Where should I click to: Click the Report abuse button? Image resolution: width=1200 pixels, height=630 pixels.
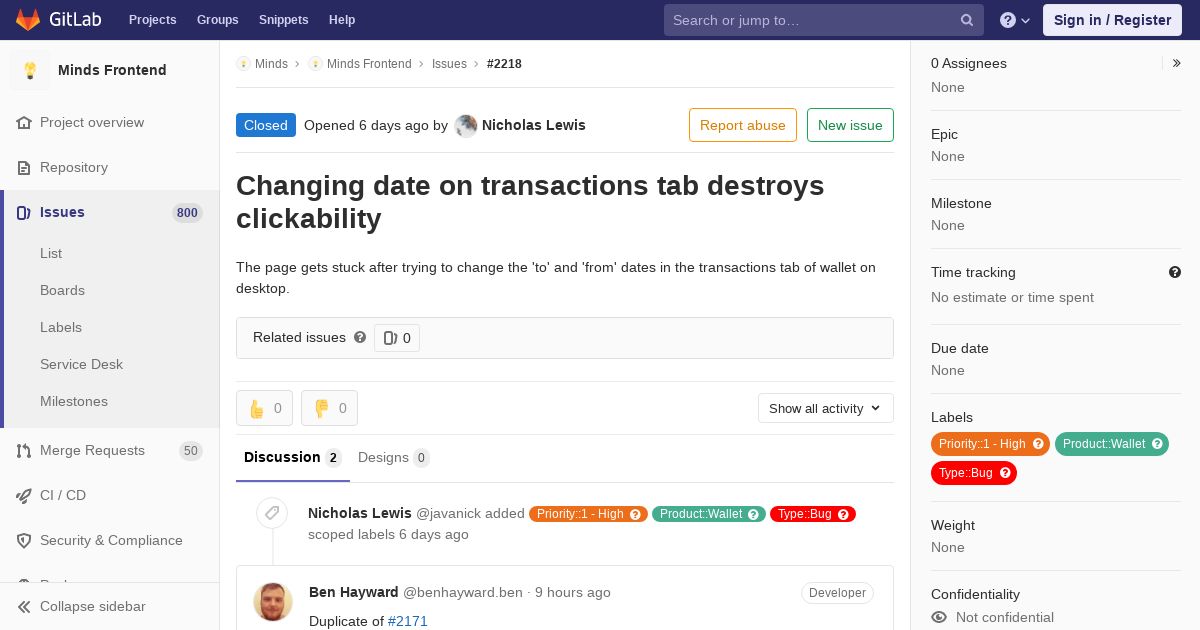point(743,125)
